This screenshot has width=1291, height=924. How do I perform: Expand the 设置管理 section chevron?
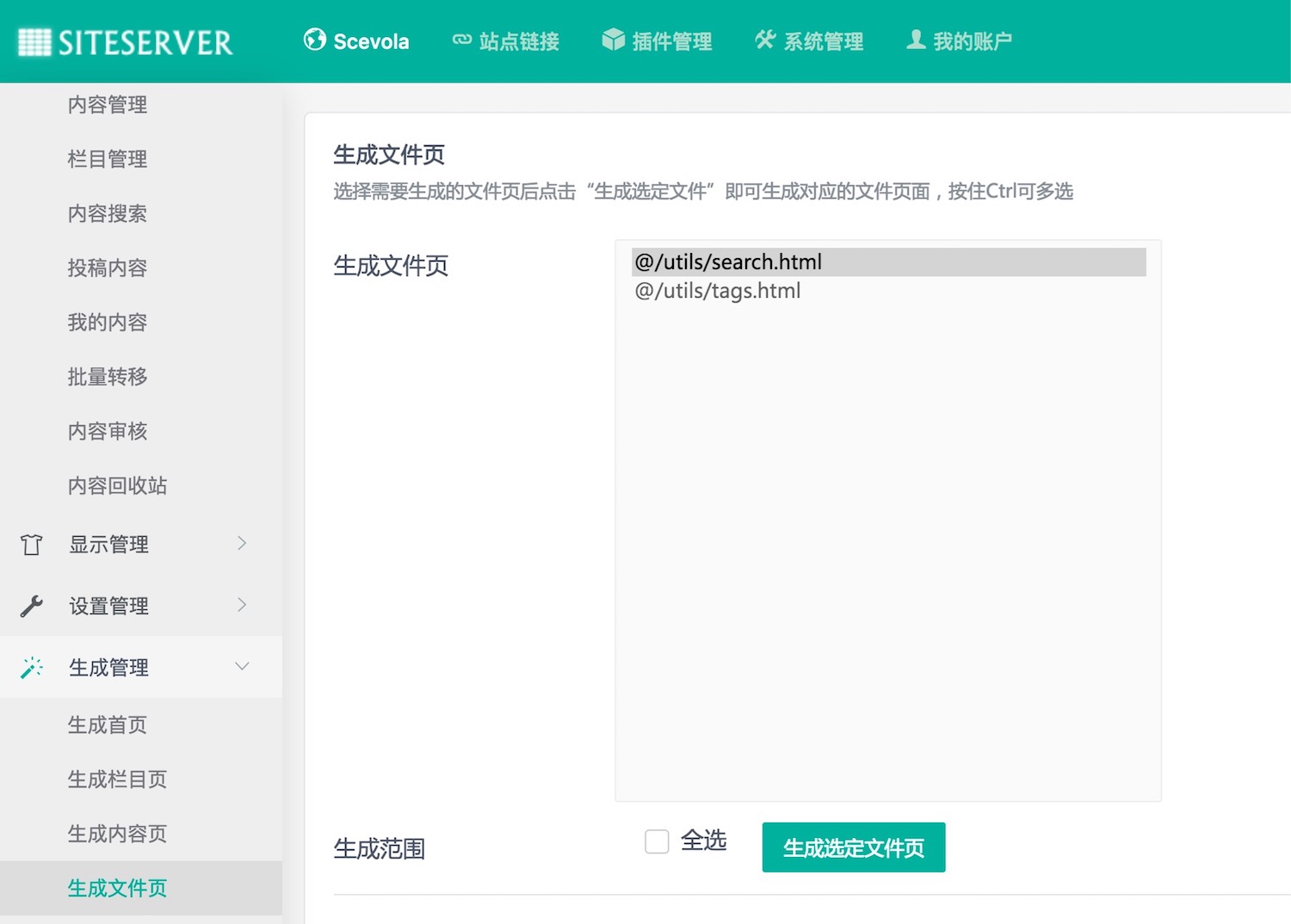(242, 605)
